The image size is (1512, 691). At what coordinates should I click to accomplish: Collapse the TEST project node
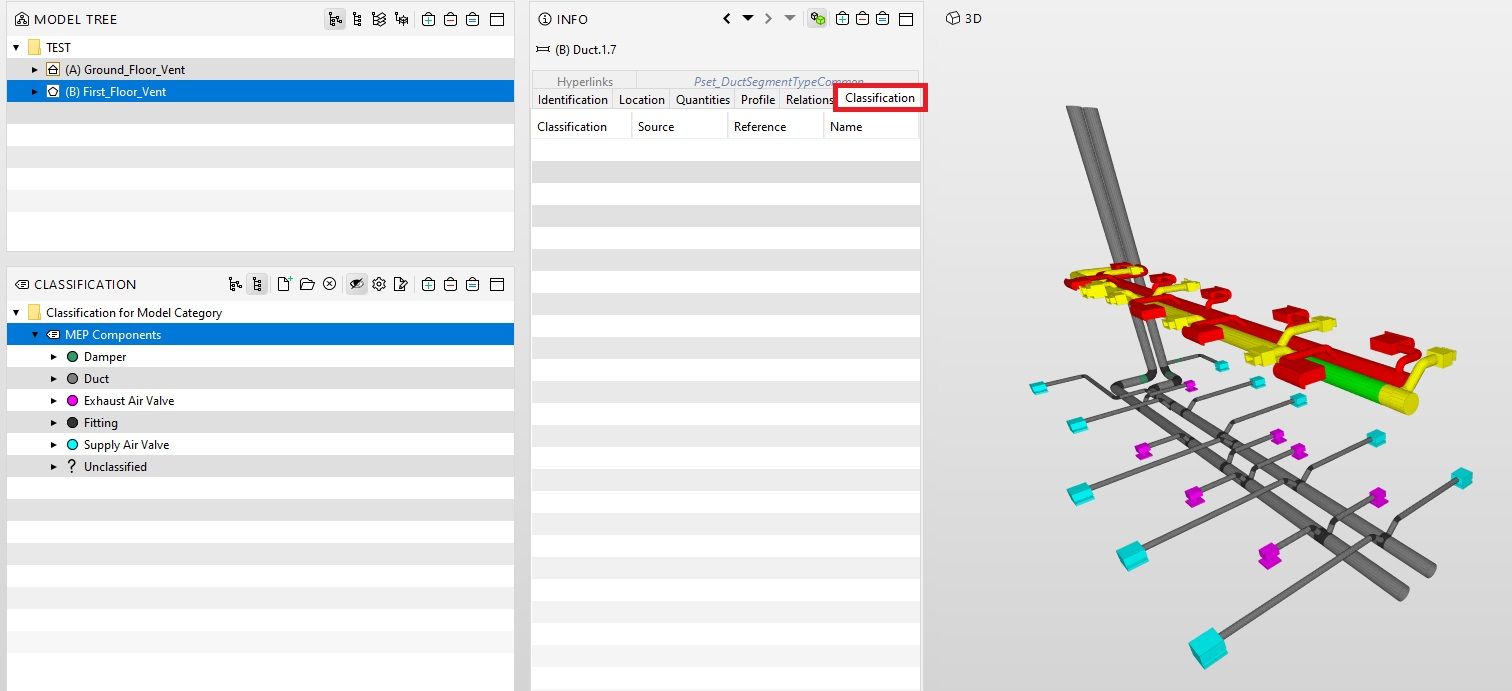pos(16,47)
